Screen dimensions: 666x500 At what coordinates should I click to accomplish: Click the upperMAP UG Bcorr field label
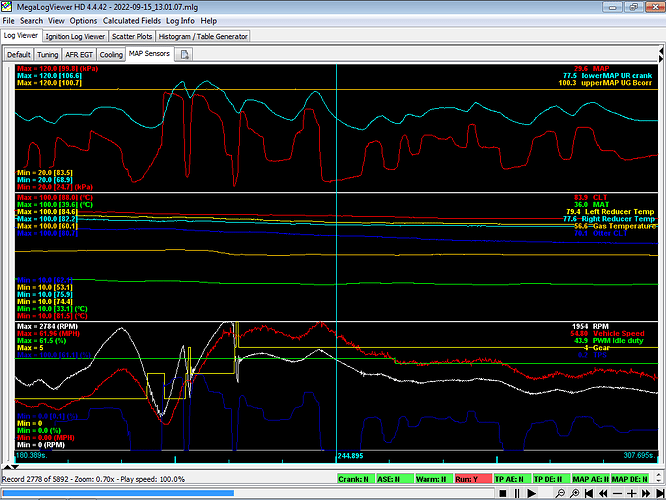(x=616, y=83)
